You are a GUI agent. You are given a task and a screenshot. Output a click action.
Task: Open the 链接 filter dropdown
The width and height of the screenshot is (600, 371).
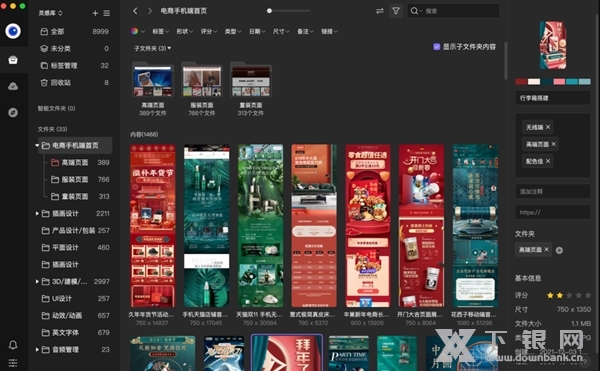(x=329, y=31)
